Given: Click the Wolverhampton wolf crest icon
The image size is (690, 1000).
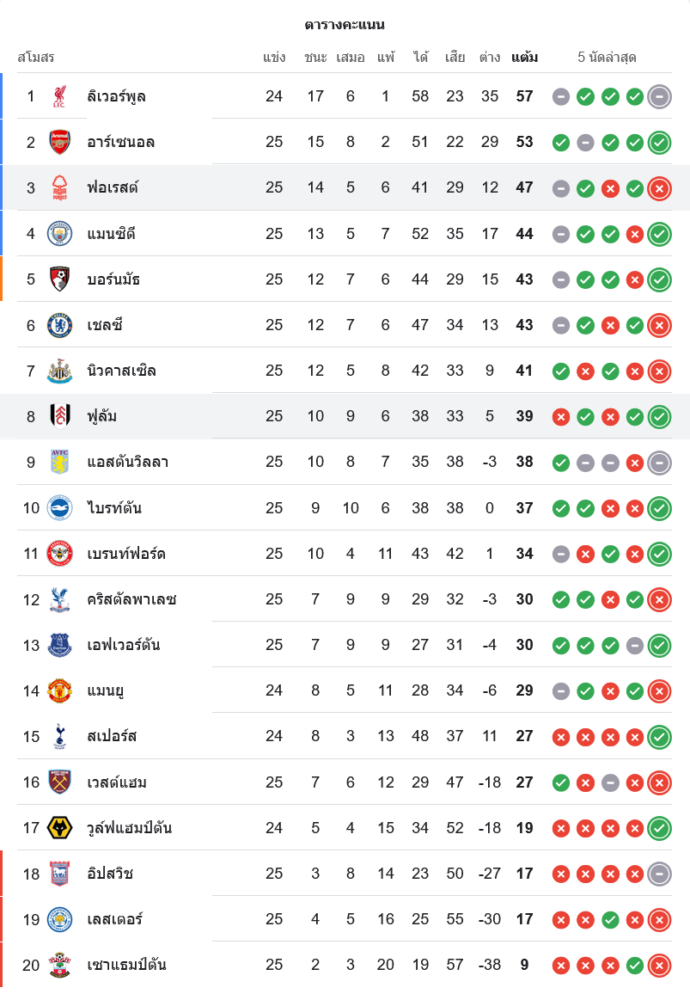Looking at the screenshot, I should (60, 828).
